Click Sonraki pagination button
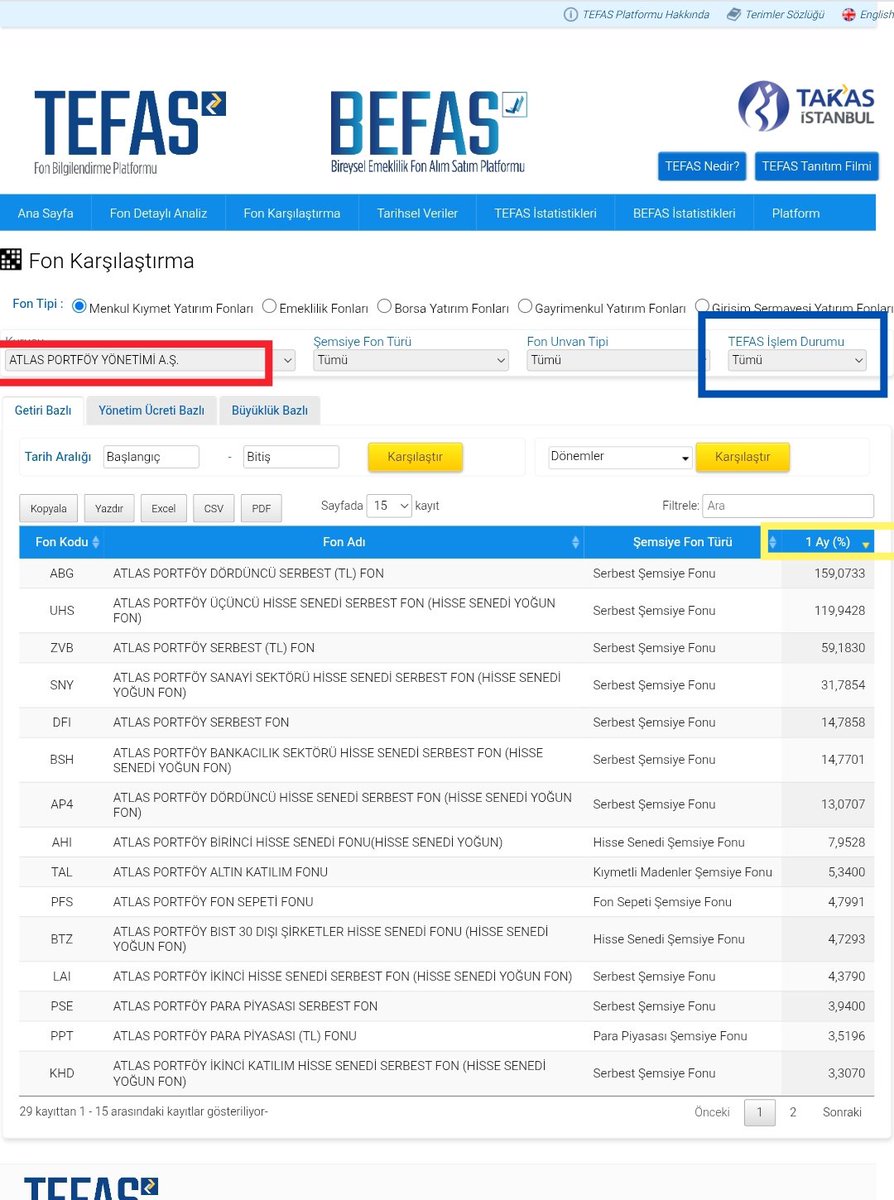 tap(842, 1112)
